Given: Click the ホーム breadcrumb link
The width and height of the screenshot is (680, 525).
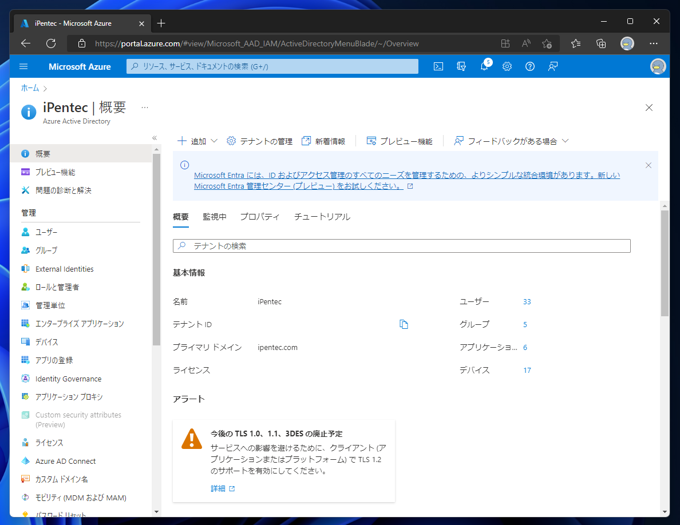Looking at the screenshot, I should 30,88.
